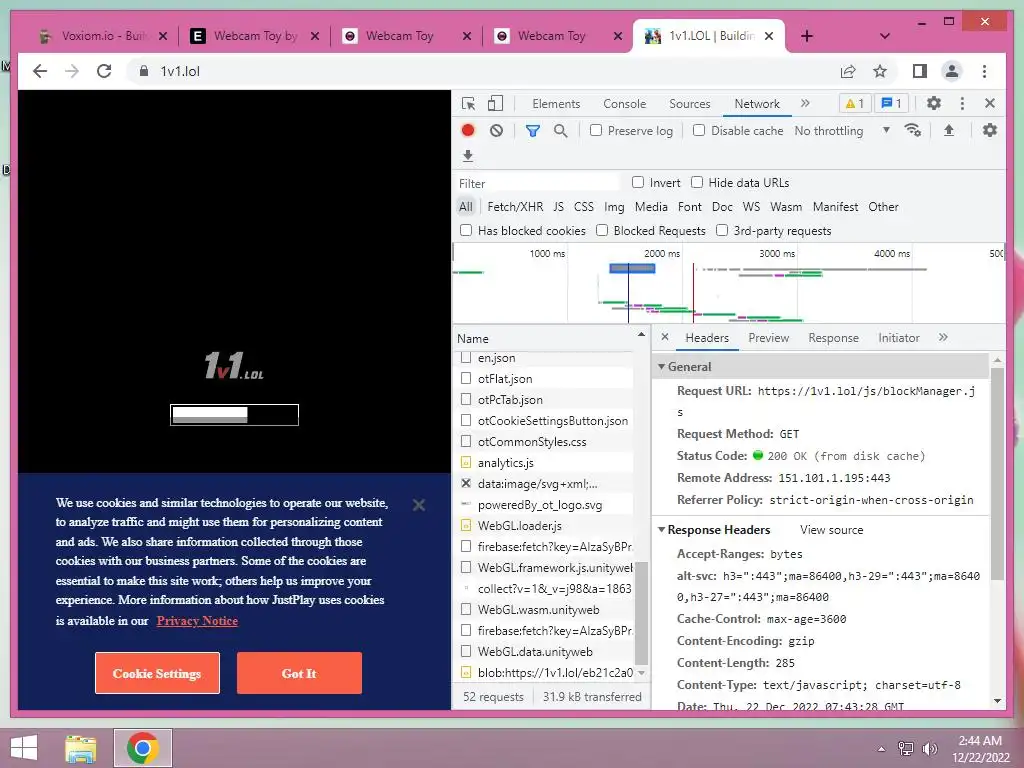1024x768 pixels.
Task: Click the headers pane scrollbar thumb
Action: 997,473
